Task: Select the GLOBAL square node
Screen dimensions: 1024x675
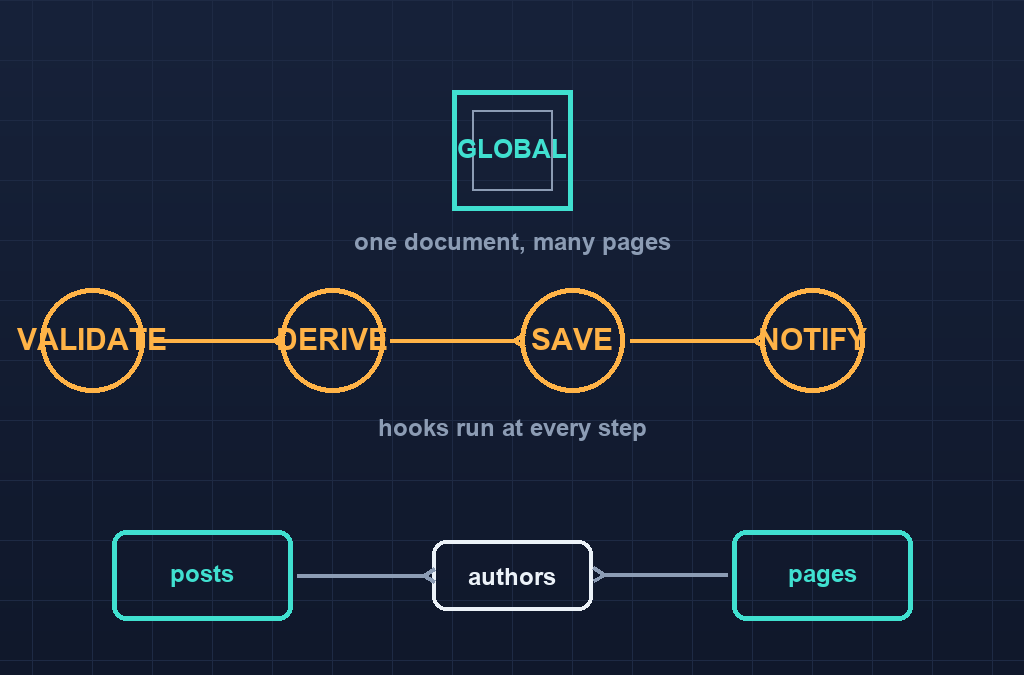Action: [513, 150]
